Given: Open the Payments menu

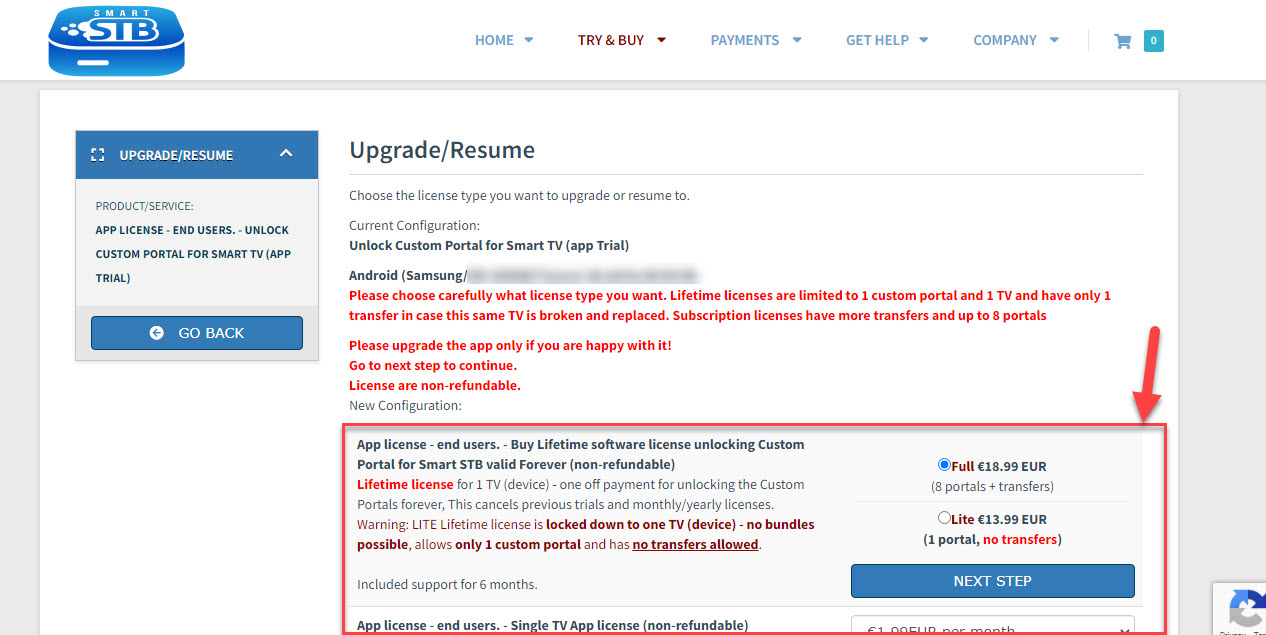Looking at the screenshot, I should pyautogui.click(x=745, y=41).
